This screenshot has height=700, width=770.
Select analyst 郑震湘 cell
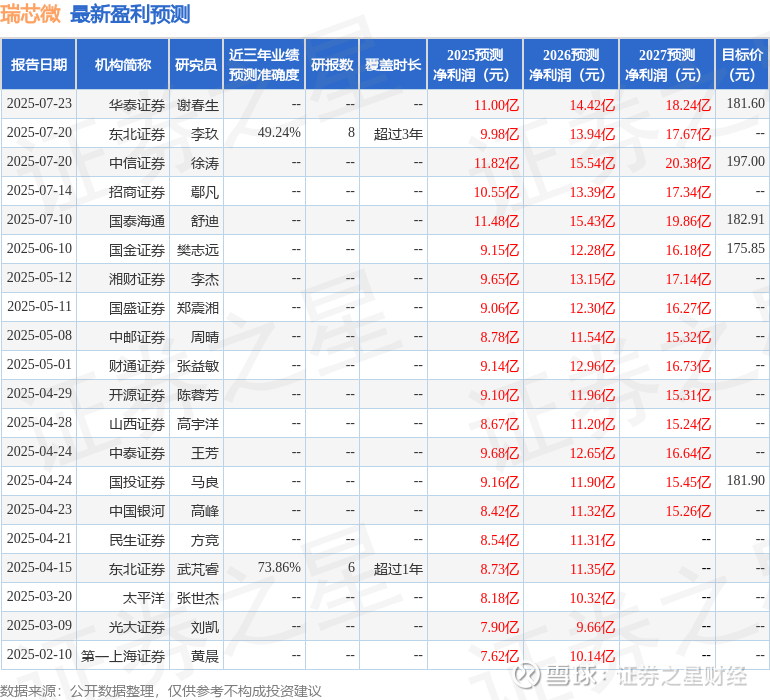point(197,308)
